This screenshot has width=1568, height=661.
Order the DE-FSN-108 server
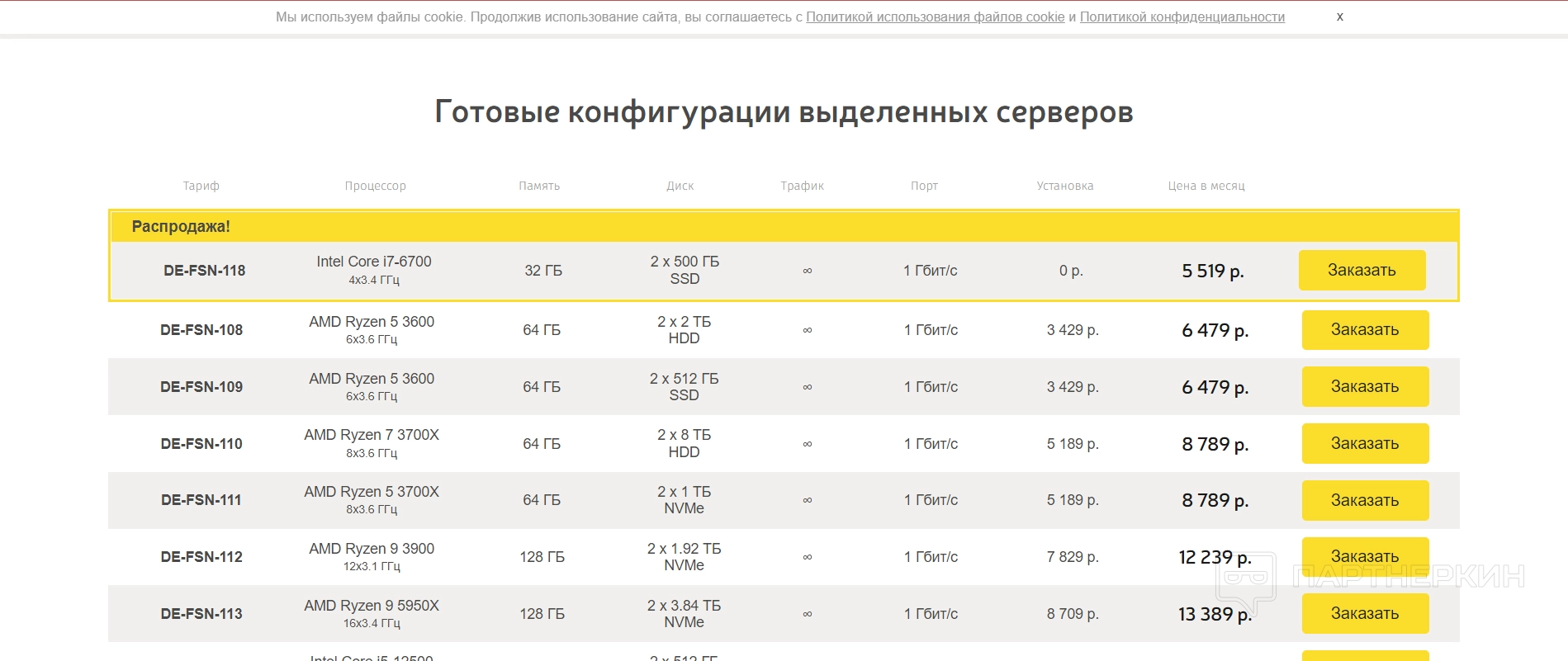[x=1365, y=329]
